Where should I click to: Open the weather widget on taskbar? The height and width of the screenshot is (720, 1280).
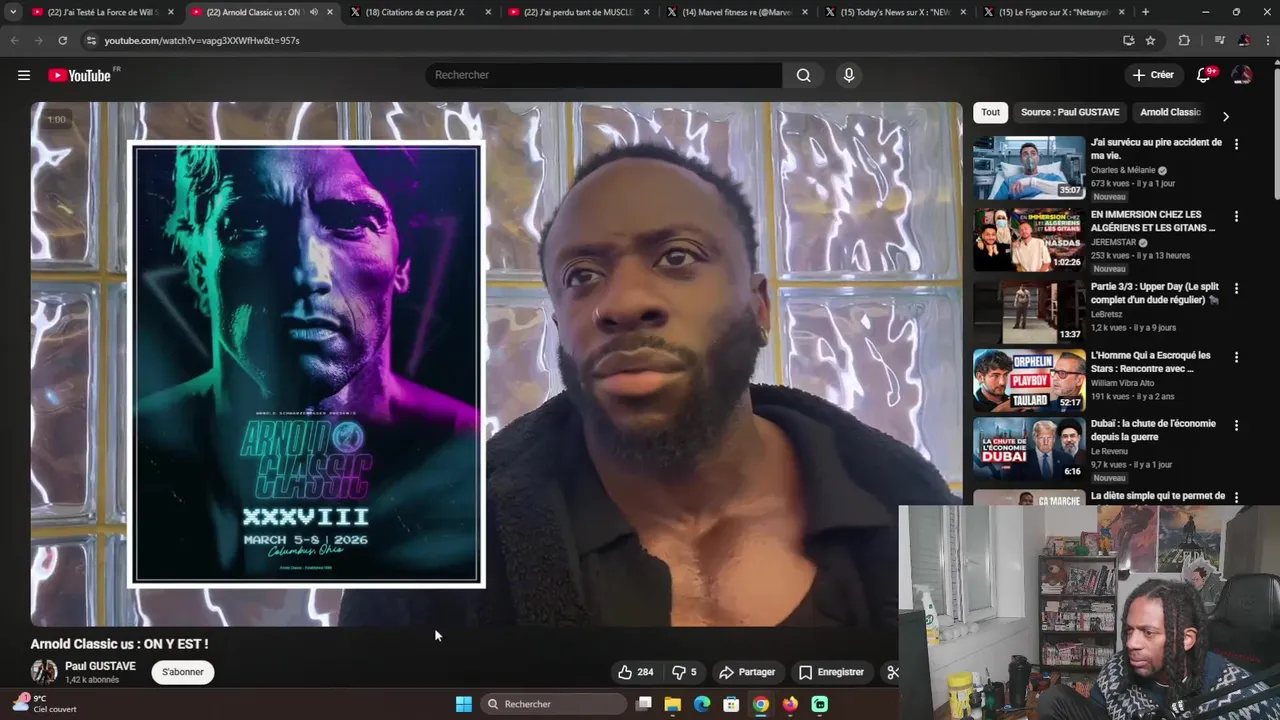[44, 704]
